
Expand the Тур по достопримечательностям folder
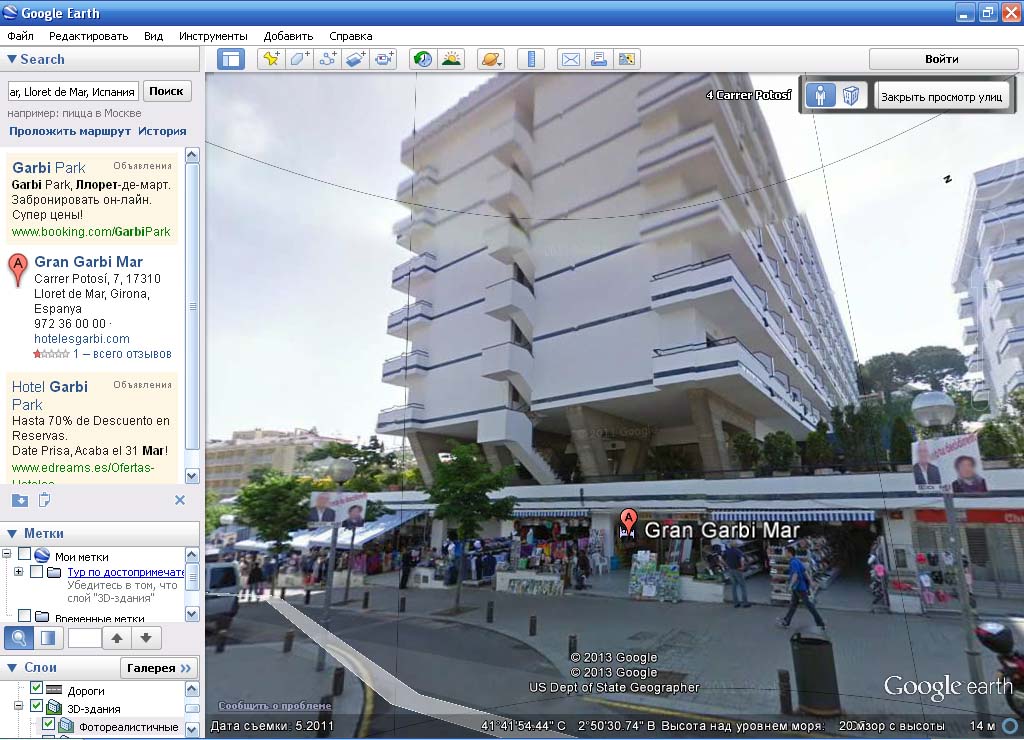point(18,571)
